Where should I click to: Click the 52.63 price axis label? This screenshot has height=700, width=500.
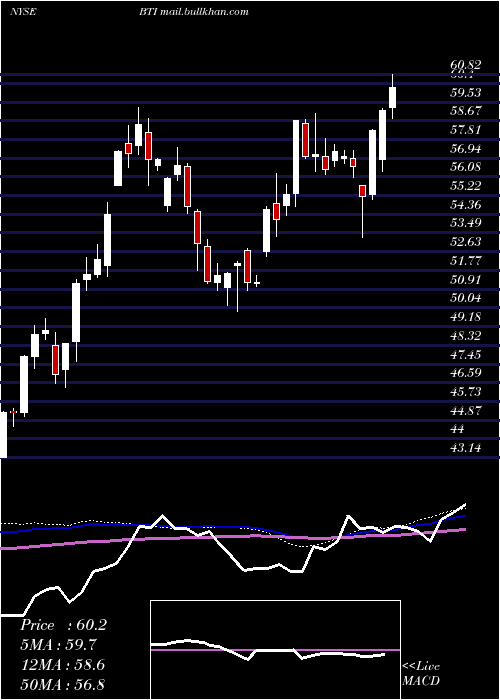(466, 242)
